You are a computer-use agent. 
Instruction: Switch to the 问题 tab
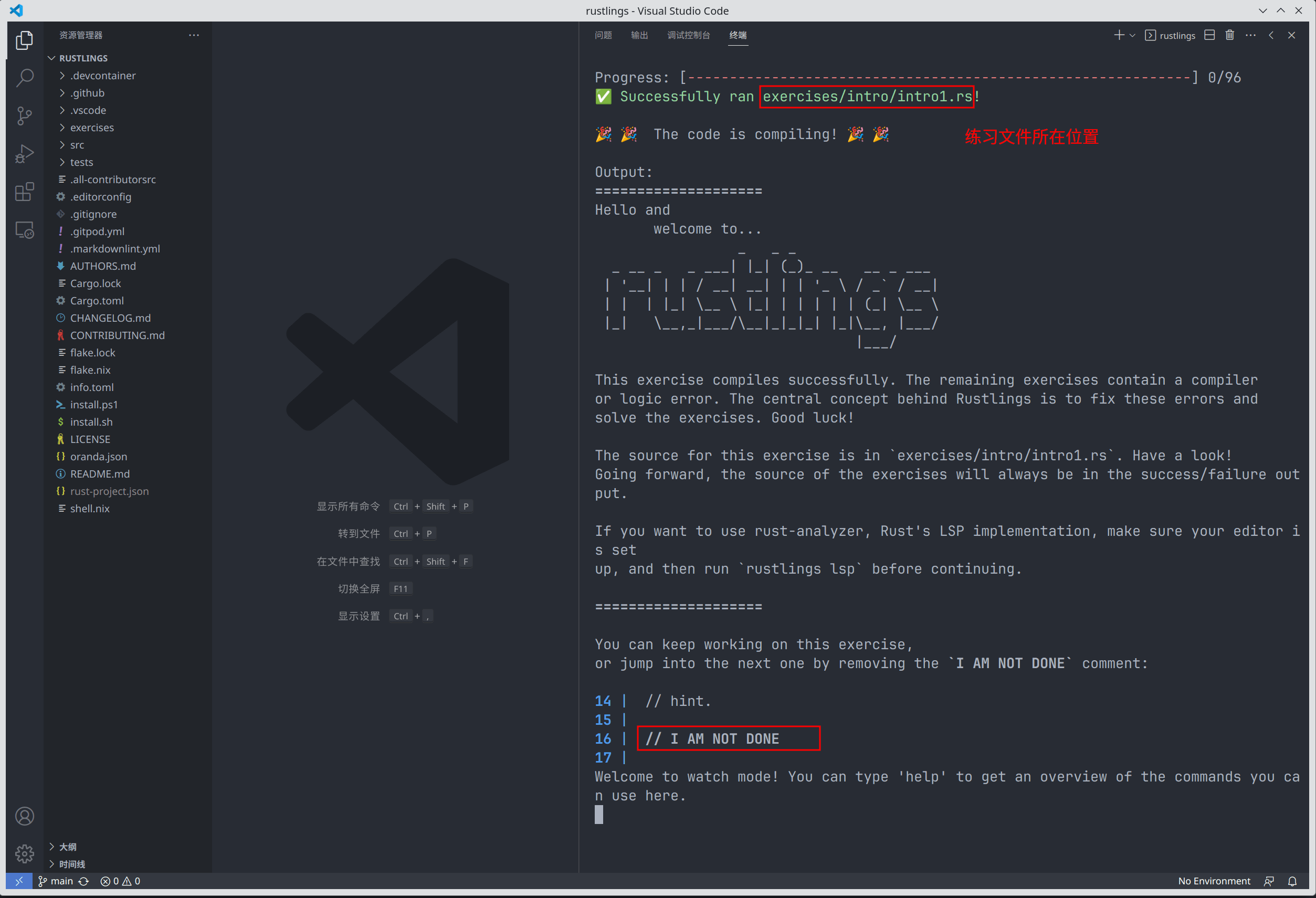[x=603, y=35]
